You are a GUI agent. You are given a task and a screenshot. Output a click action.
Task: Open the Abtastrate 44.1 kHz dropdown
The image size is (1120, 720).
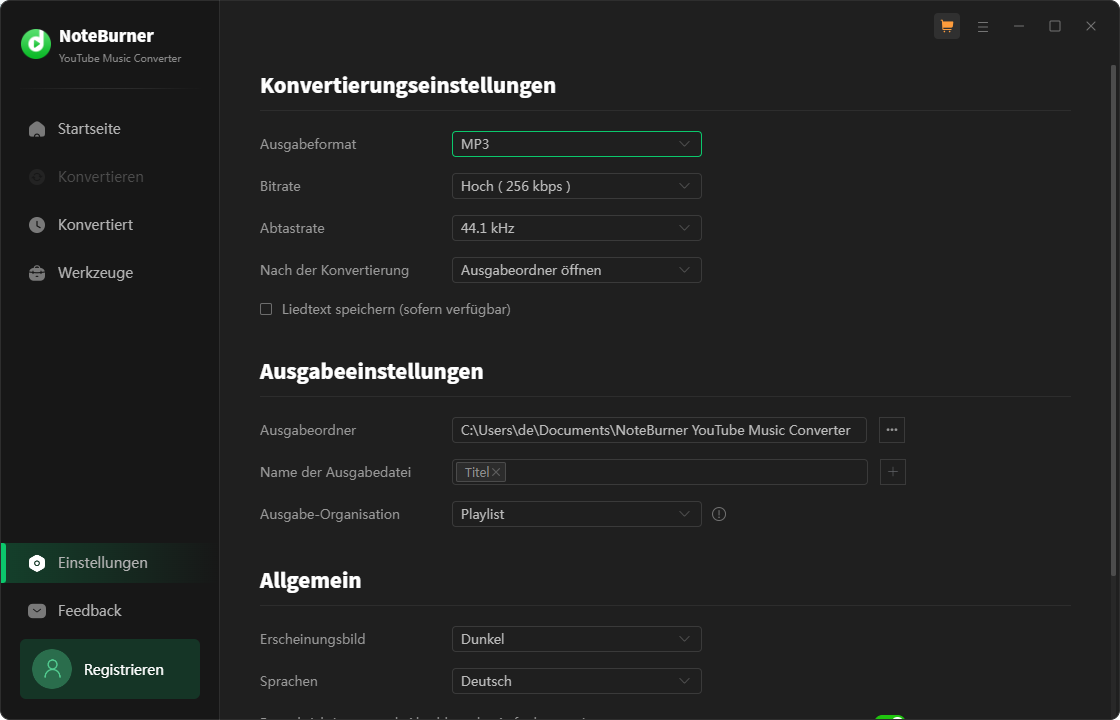point(576,229)
